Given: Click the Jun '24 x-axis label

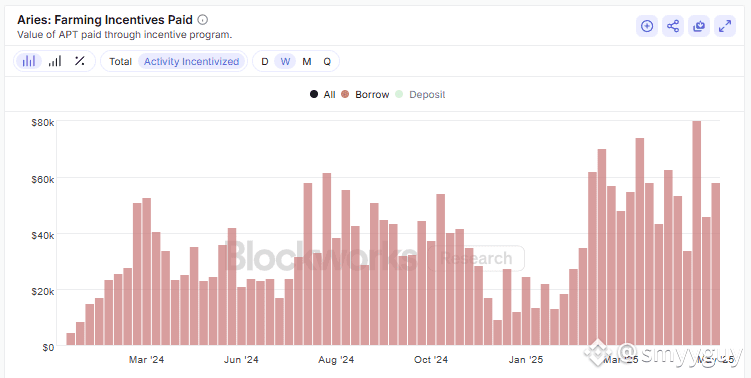Looking at the screenshot, I should click(x=241, y=360).
